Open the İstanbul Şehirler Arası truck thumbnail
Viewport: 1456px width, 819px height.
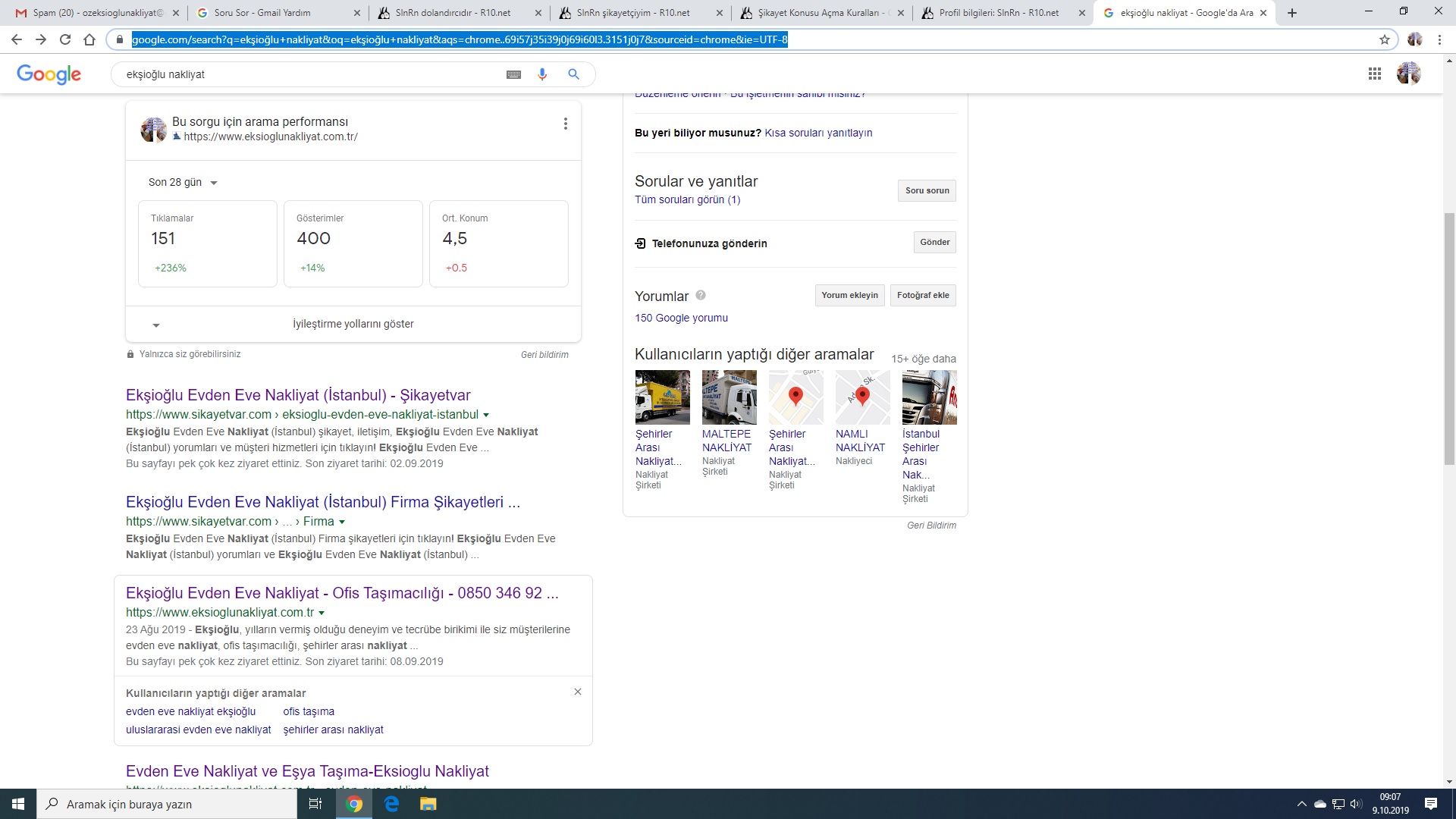pyautogui.click(x=930, y=397)
